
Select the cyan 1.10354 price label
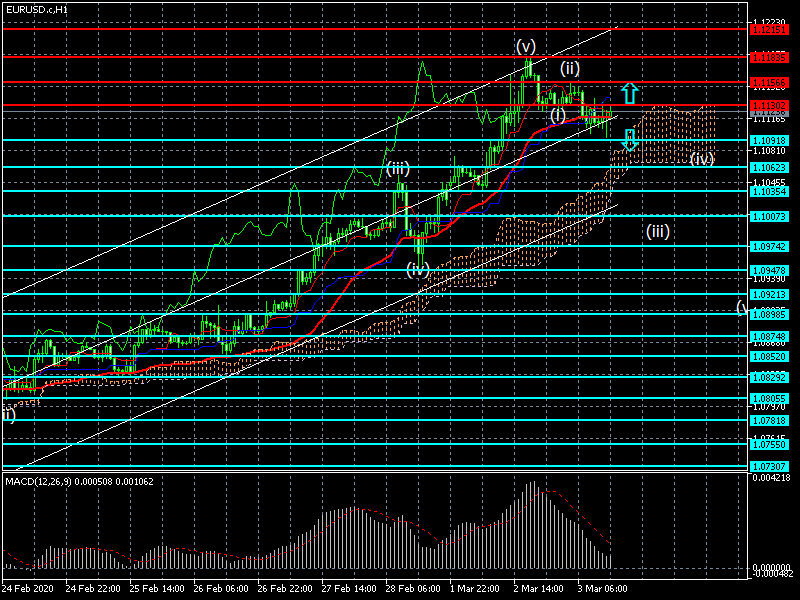pyautogui.click(x=769, y=191)
